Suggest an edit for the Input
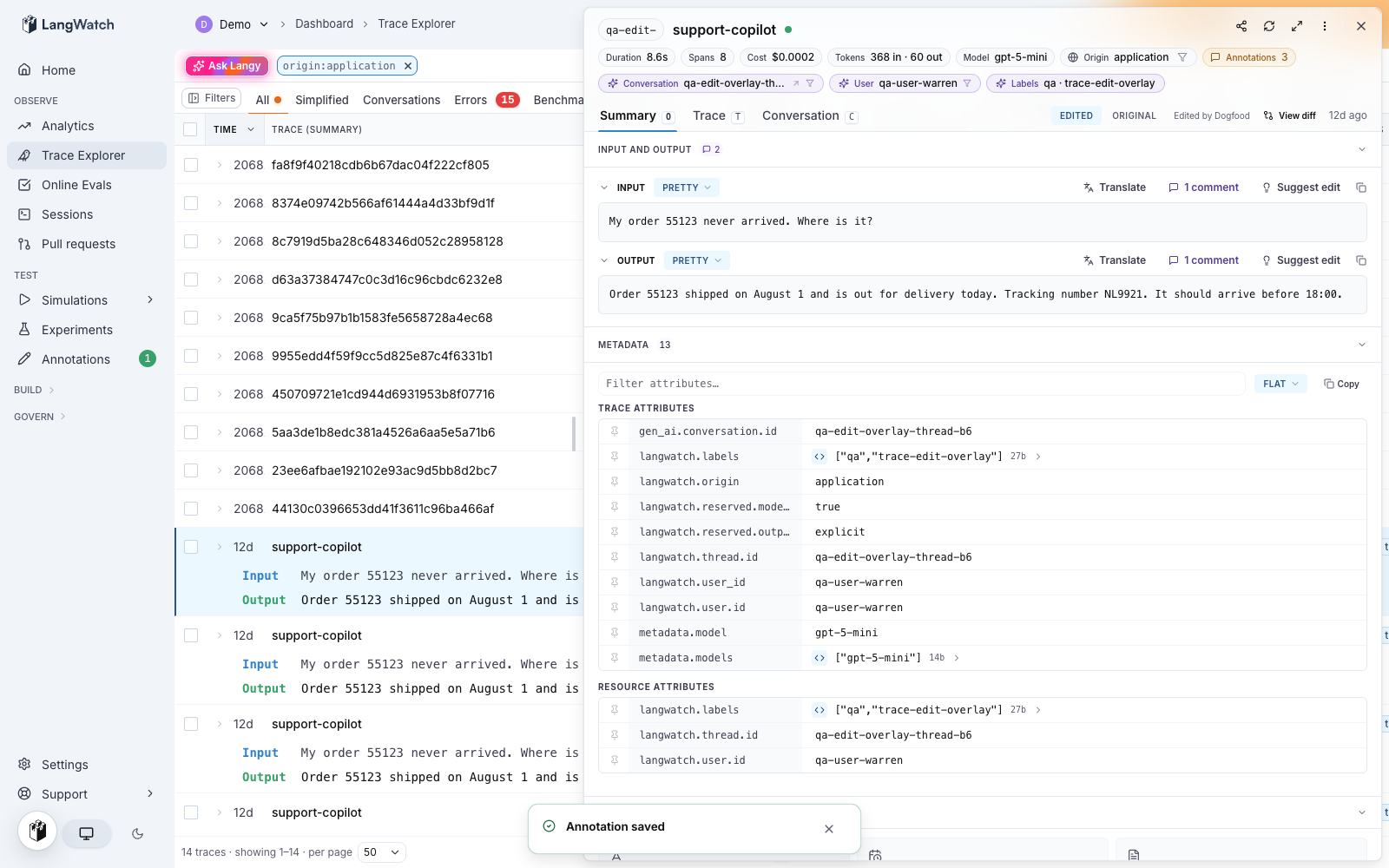 (x=1300, y=187)
